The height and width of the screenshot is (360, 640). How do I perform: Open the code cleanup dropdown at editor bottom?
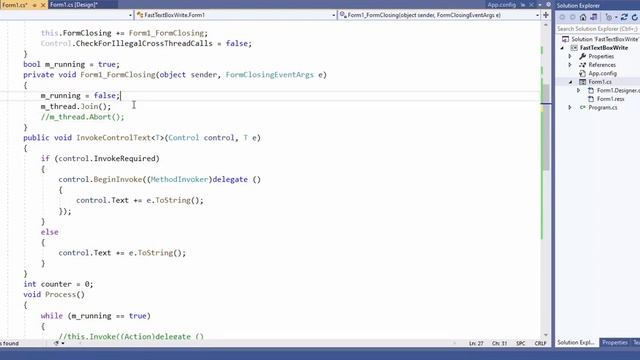[x=63, y=344]
